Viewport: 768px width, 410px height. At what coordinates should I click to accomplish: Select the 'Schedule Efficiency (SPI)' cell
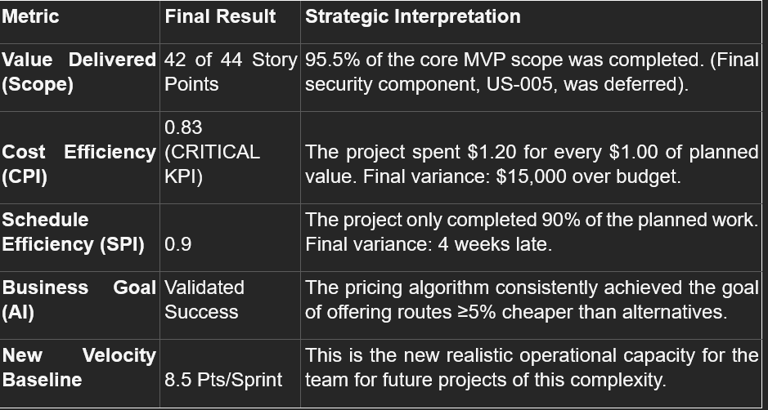click(x=70, y=231)
